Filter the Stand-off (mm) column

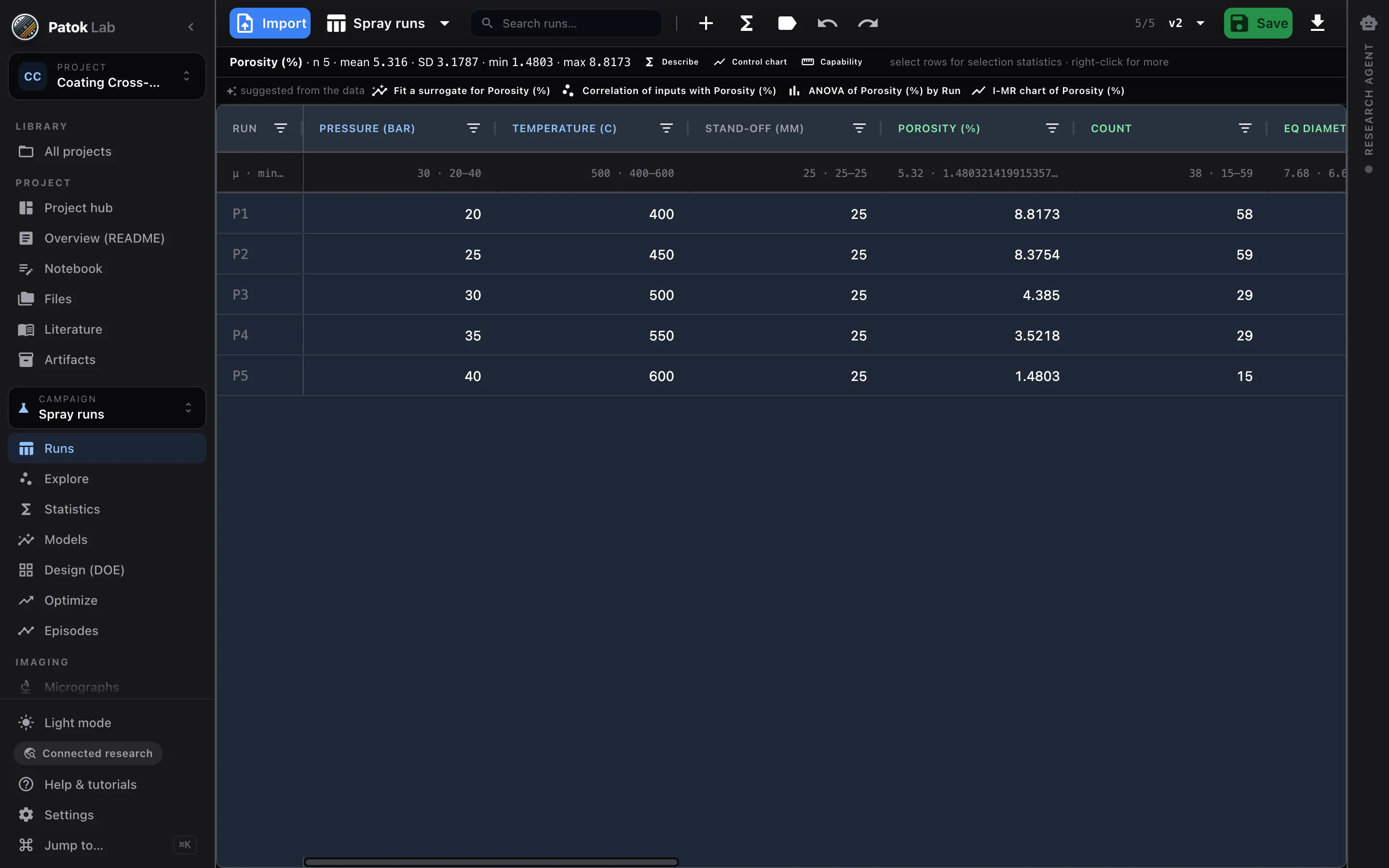click(858, 128)
